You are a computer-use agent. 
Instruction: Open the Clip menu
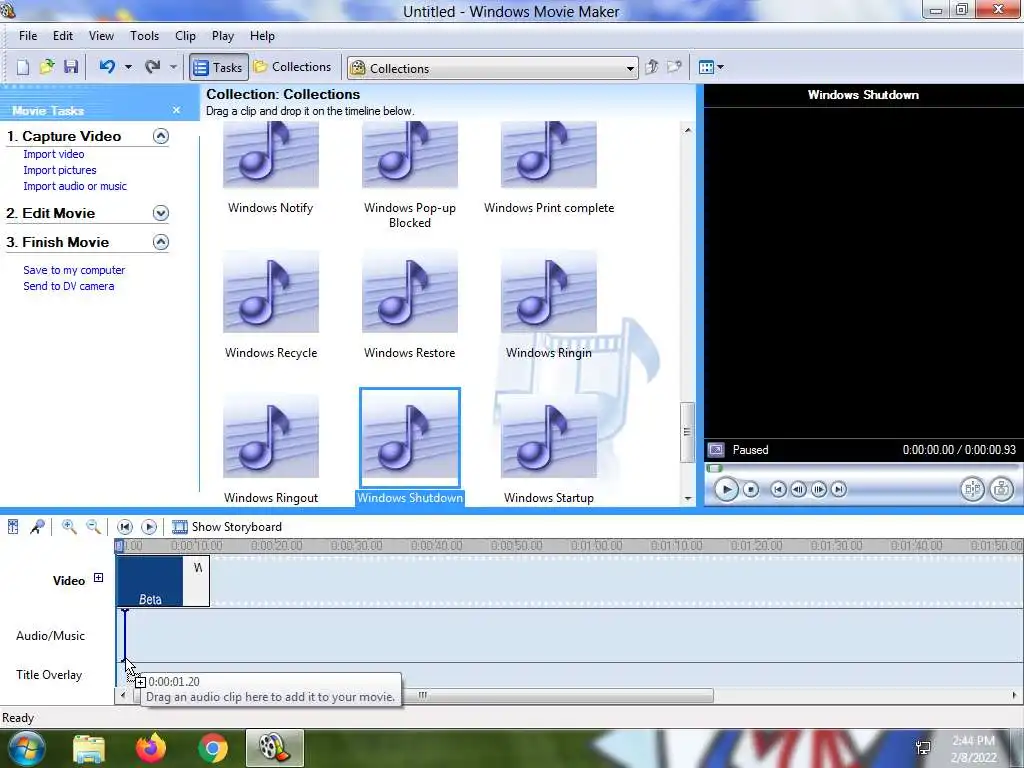tap(185, 36)
